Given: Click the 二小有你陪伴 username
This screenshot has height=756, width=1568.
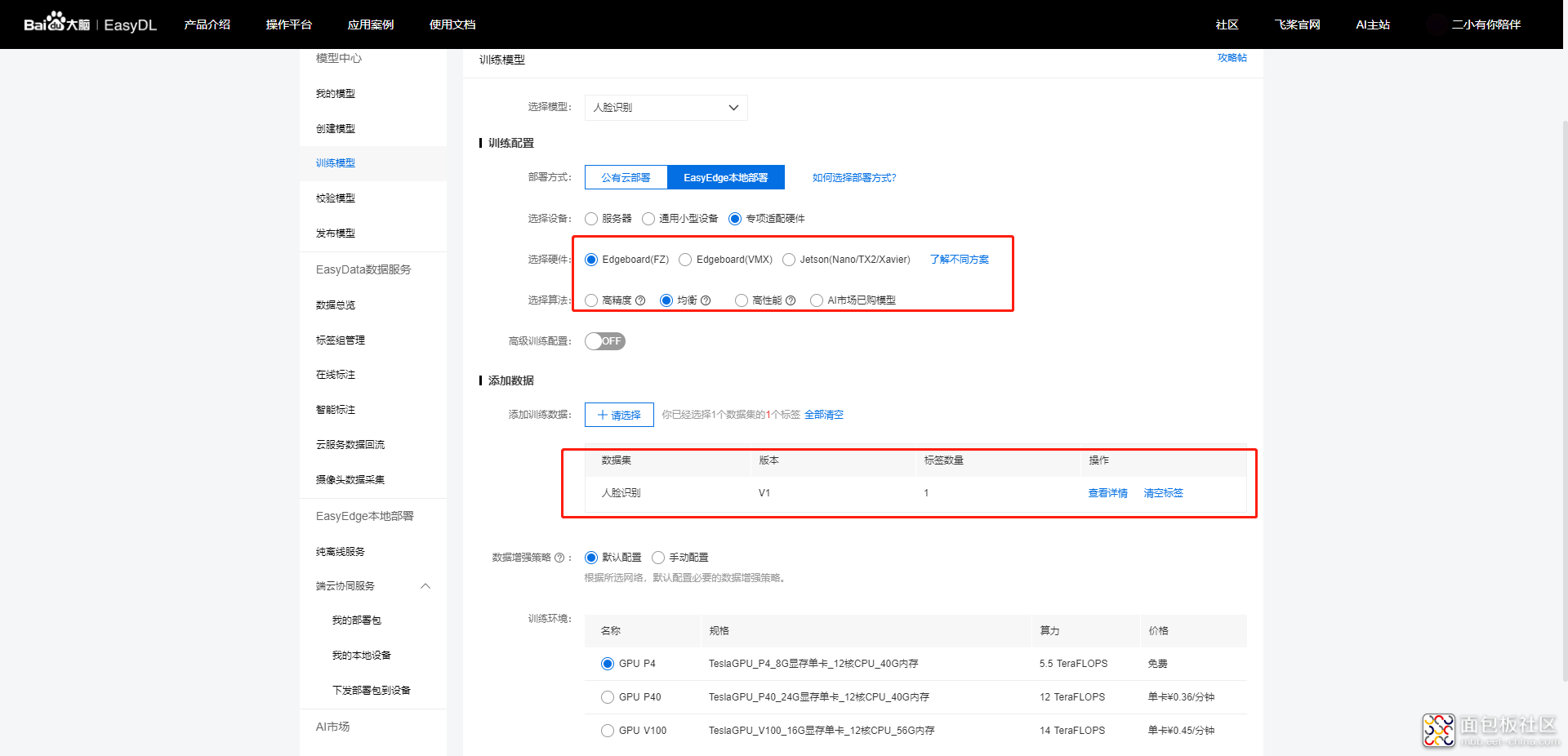Looking at the screenshot, I should [x=1486, y=24].
